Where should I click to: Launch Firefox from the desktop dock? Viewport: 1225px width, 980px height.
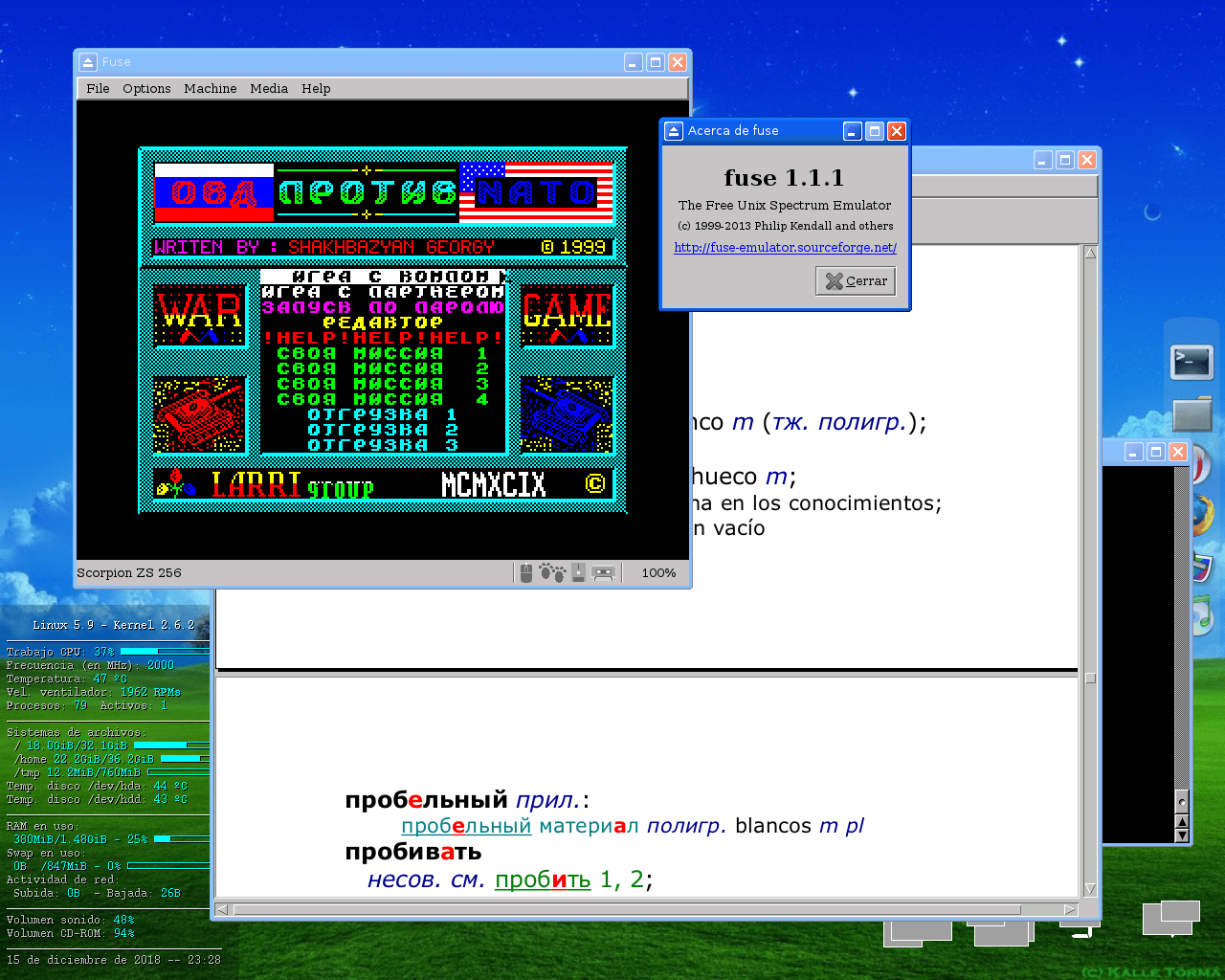click(x=1205, y=517)
